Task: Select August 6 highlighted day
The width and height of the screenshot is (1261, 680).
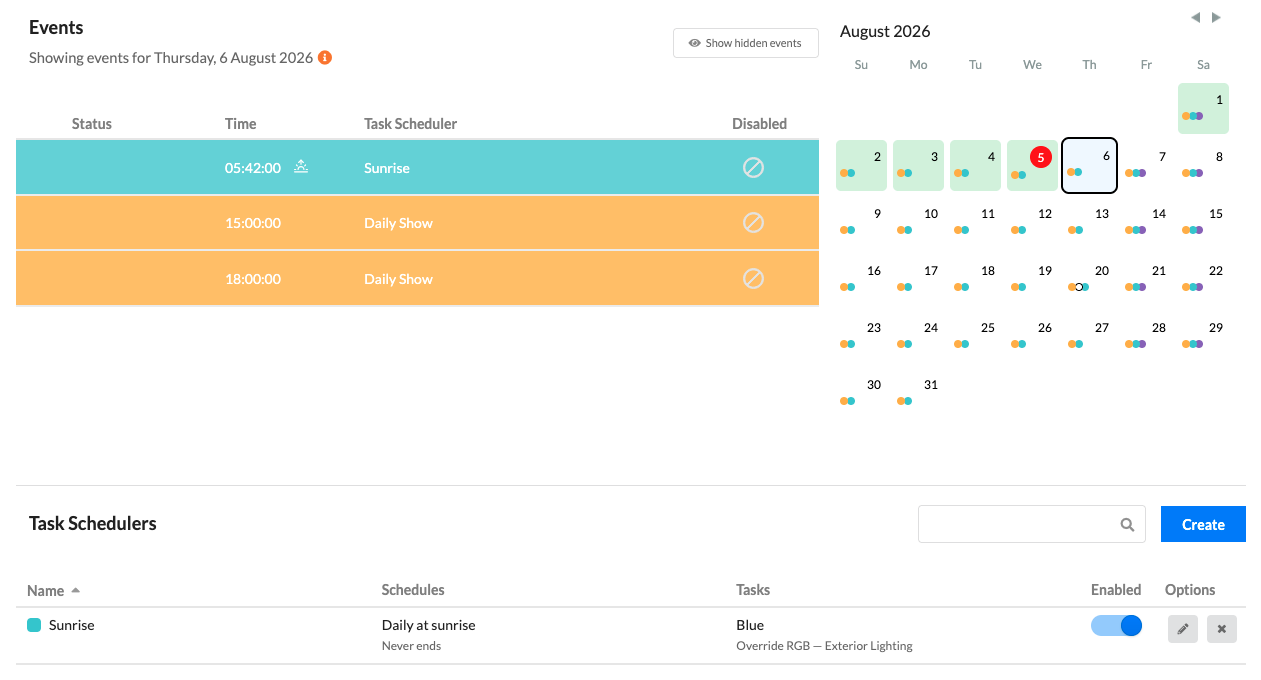Action: [x=1089, y=165]
